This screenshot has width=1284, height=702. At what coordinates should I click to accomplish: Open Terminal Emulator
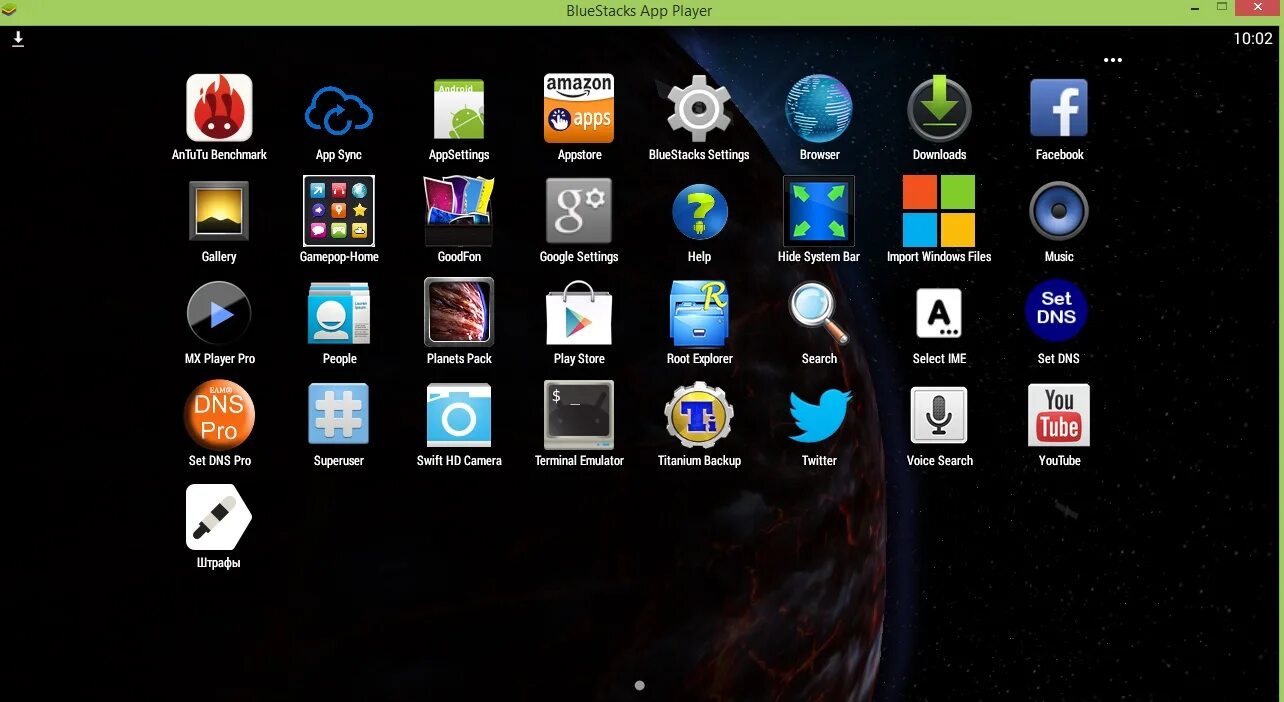point(579,415)
